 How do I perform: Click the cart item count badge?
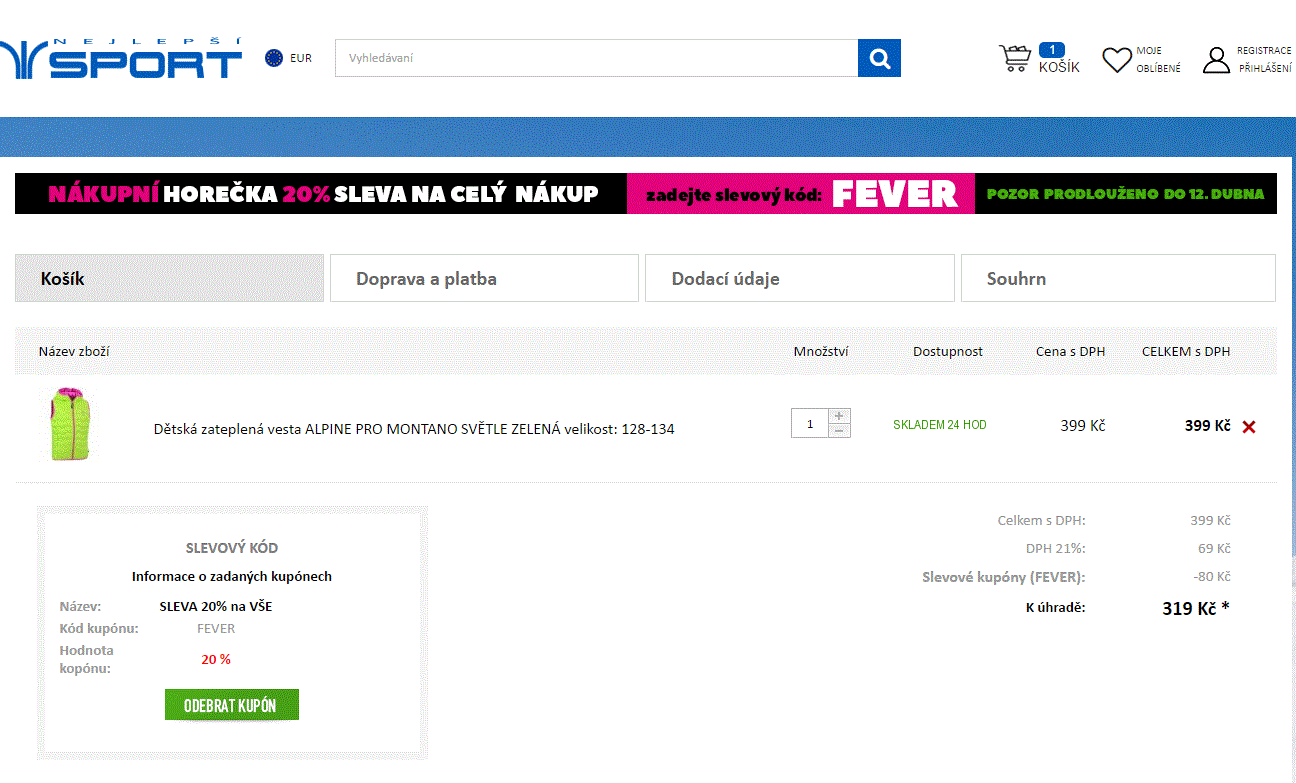point(1052,50)
